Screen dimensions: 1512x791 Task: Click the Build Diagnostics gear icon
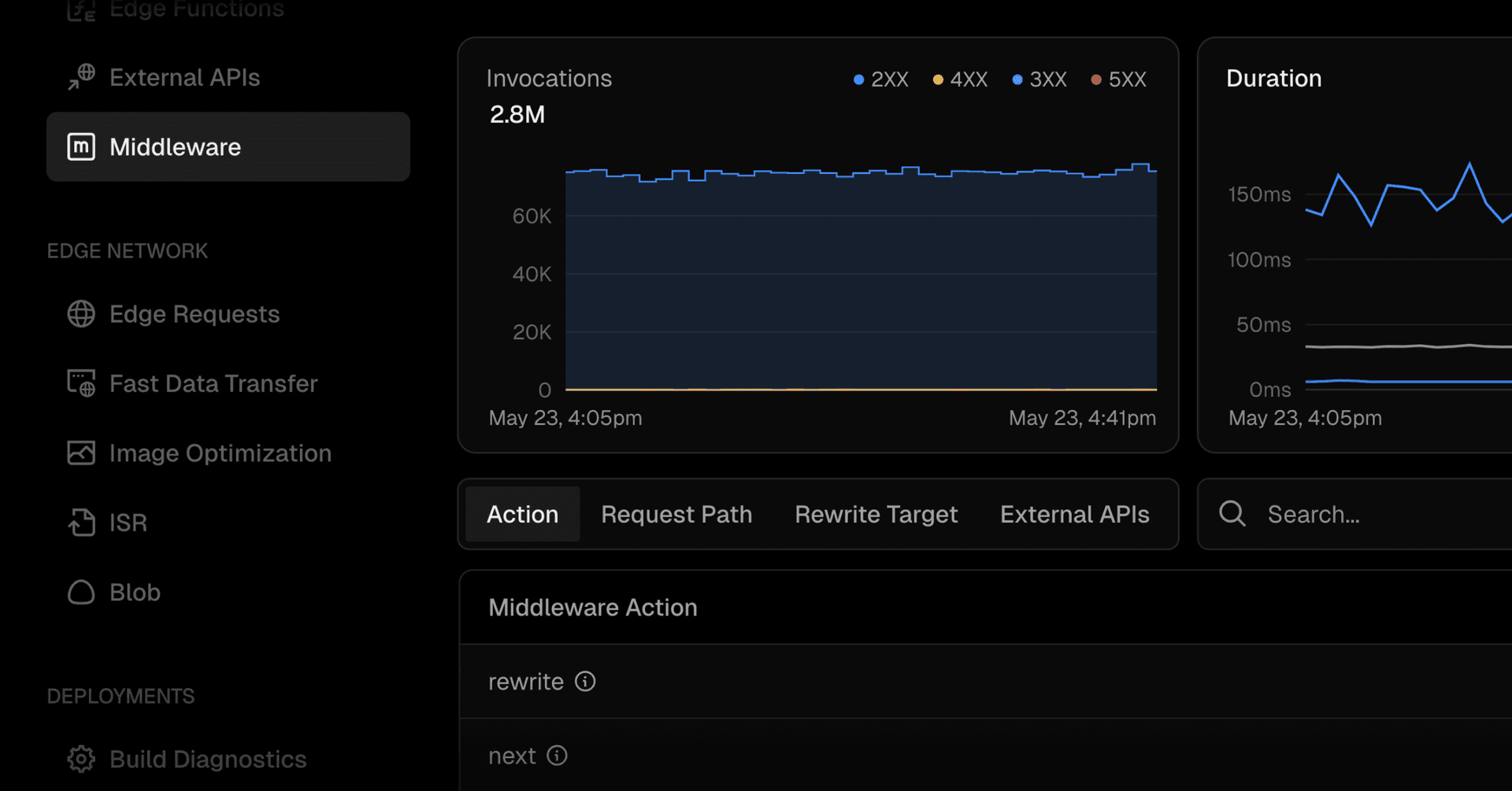pos(81,760)
